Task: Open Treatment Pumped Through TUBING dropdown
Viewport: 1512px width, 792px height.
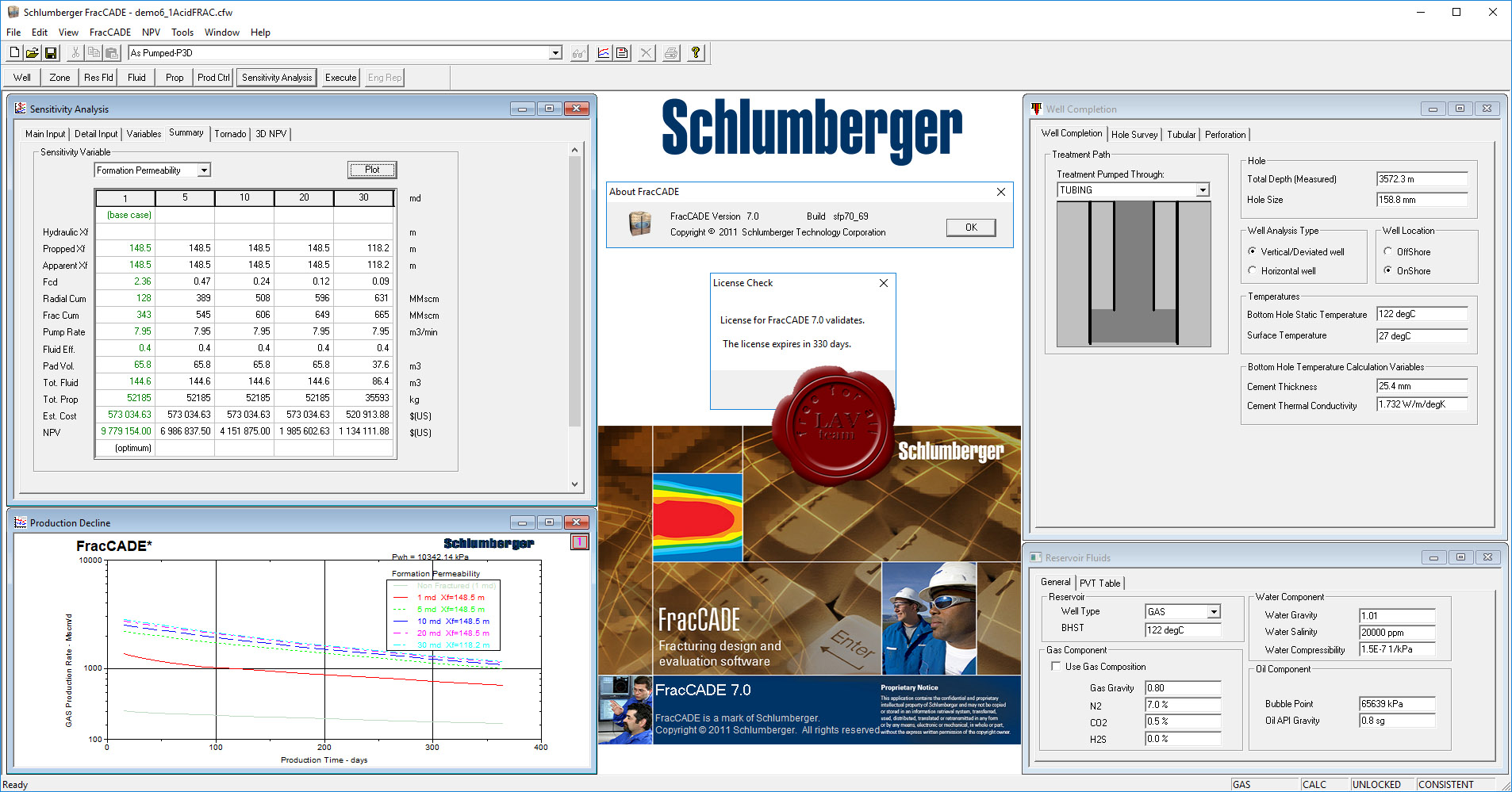Action: click(x=1203, y=190)
